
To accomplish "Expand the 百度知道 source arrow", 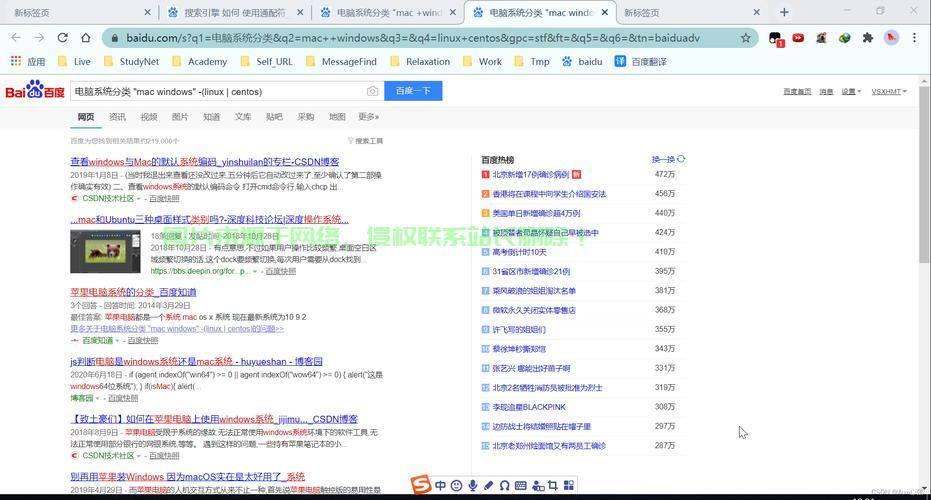I will [x=117, y=340].
